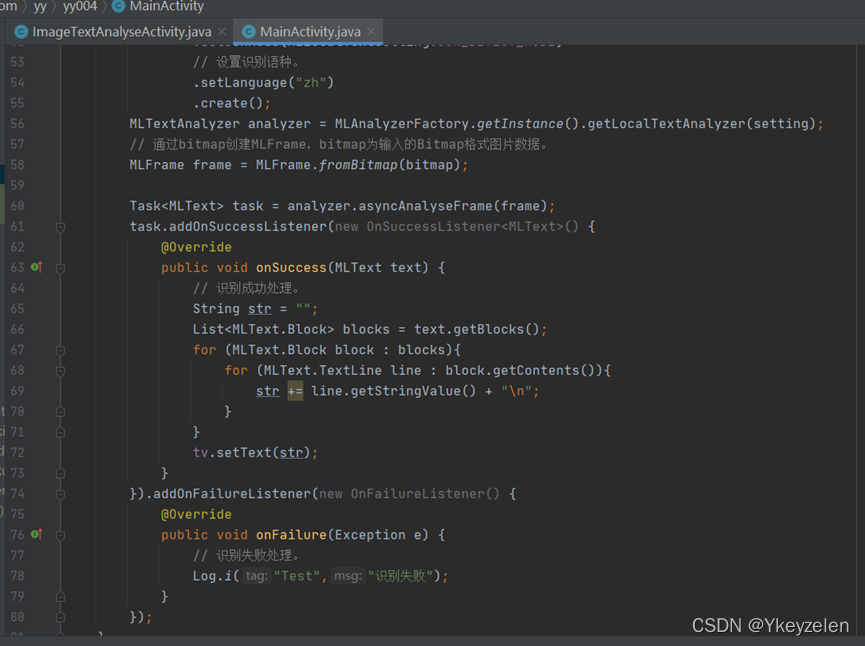Close the ImageTextAnalyseActivity.java tab

(222, 31)
